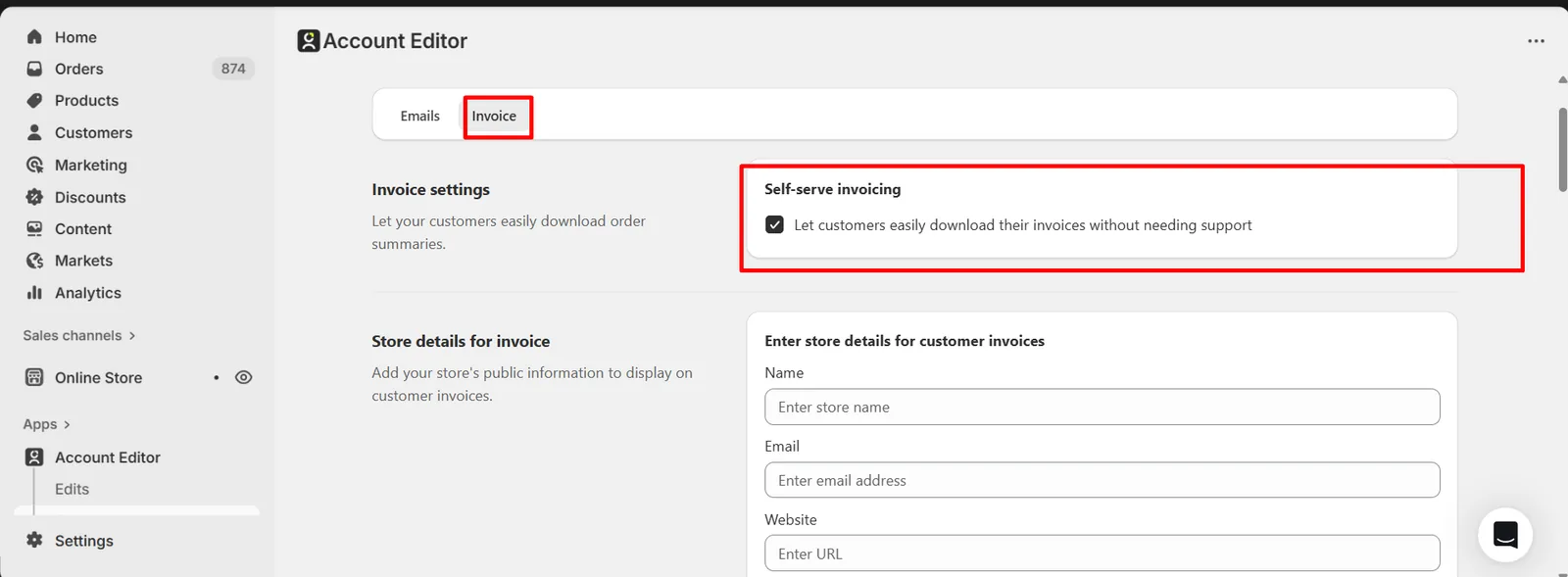Open the three-dot more actions menu
The height and width of the screenshot is (577, 1568).
[1536, 41]
